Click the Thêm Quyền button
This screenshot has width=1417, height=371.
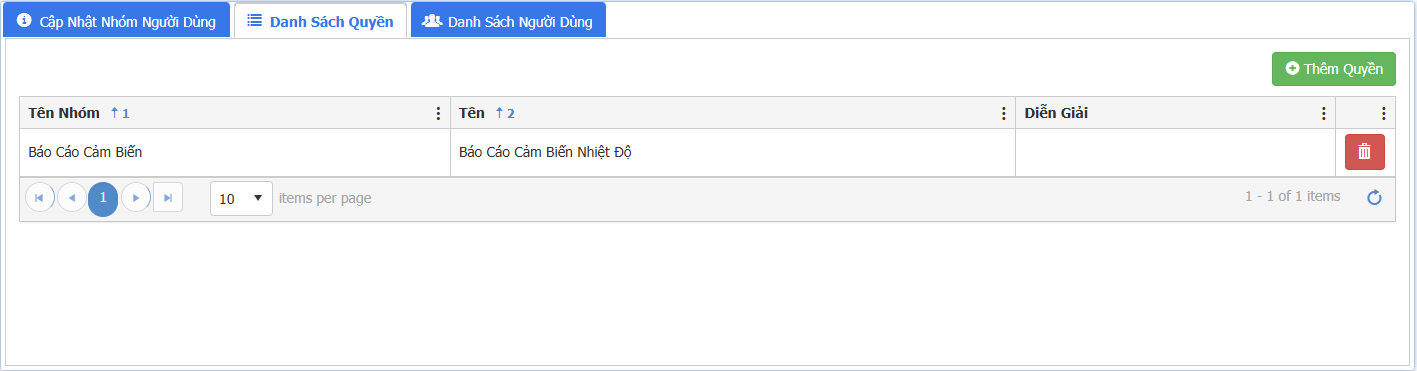[x=1334, y=69]
